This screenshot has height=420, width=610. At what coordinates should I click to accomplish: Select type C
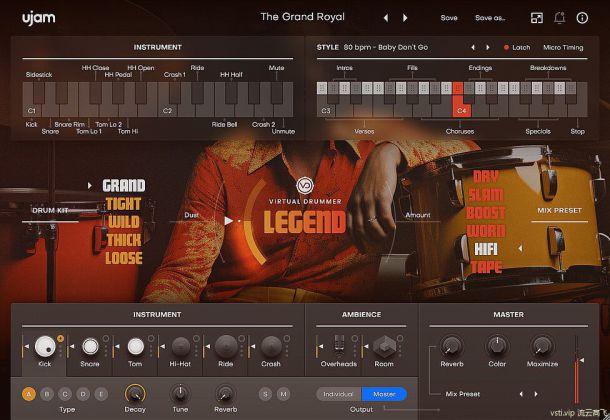click(65, 394)
